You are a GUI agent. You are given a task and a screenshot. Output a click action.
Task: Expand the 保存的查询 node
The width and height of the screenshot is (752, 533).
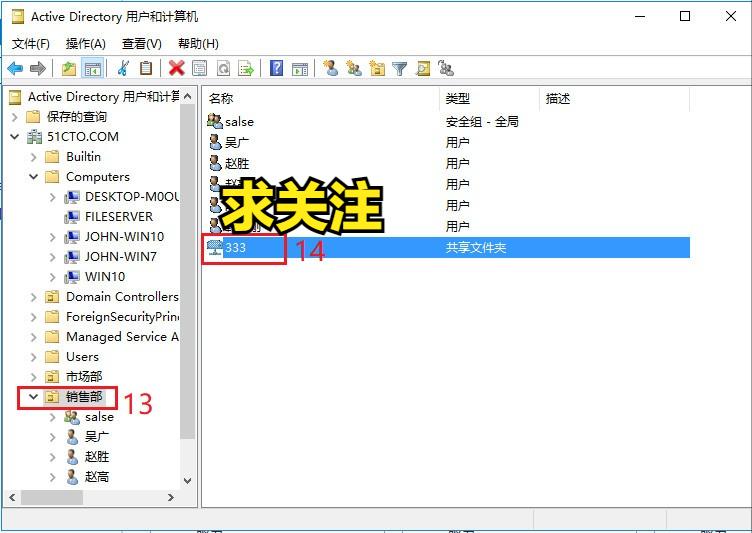[14, 117]
